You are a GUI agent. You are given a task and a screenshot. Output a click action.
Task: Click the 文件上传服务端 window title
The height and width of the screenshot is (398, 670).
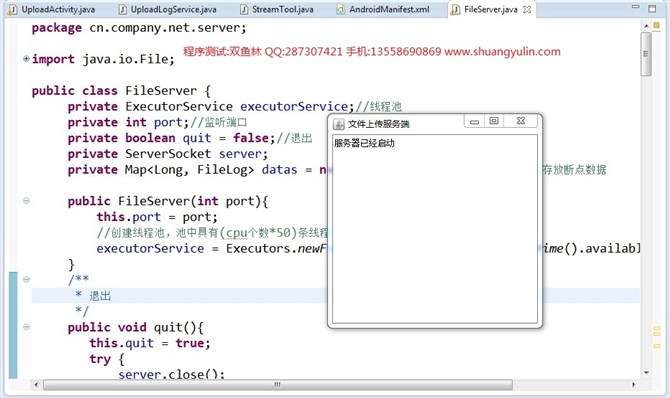[379, 124]
